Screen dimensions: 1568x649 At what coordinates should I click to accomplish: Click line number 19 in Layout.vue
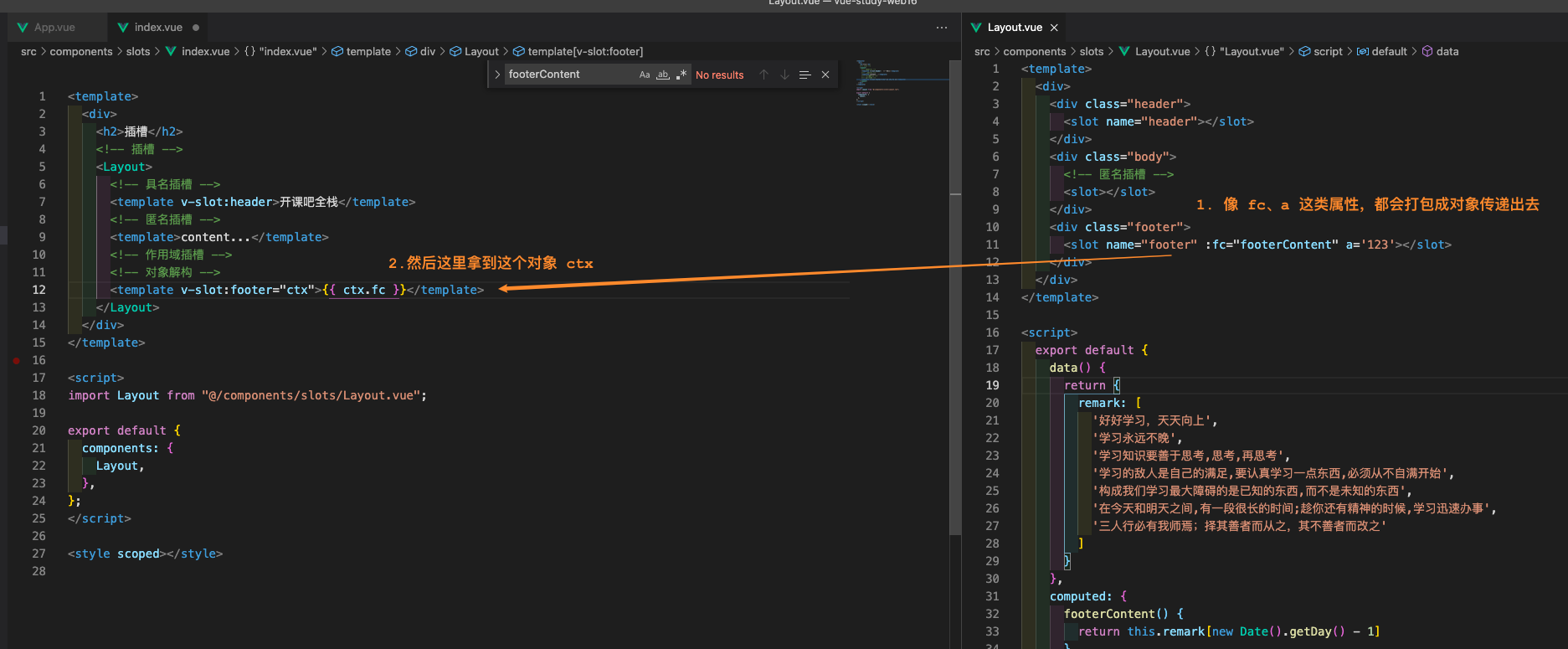[x=992, y=385]
